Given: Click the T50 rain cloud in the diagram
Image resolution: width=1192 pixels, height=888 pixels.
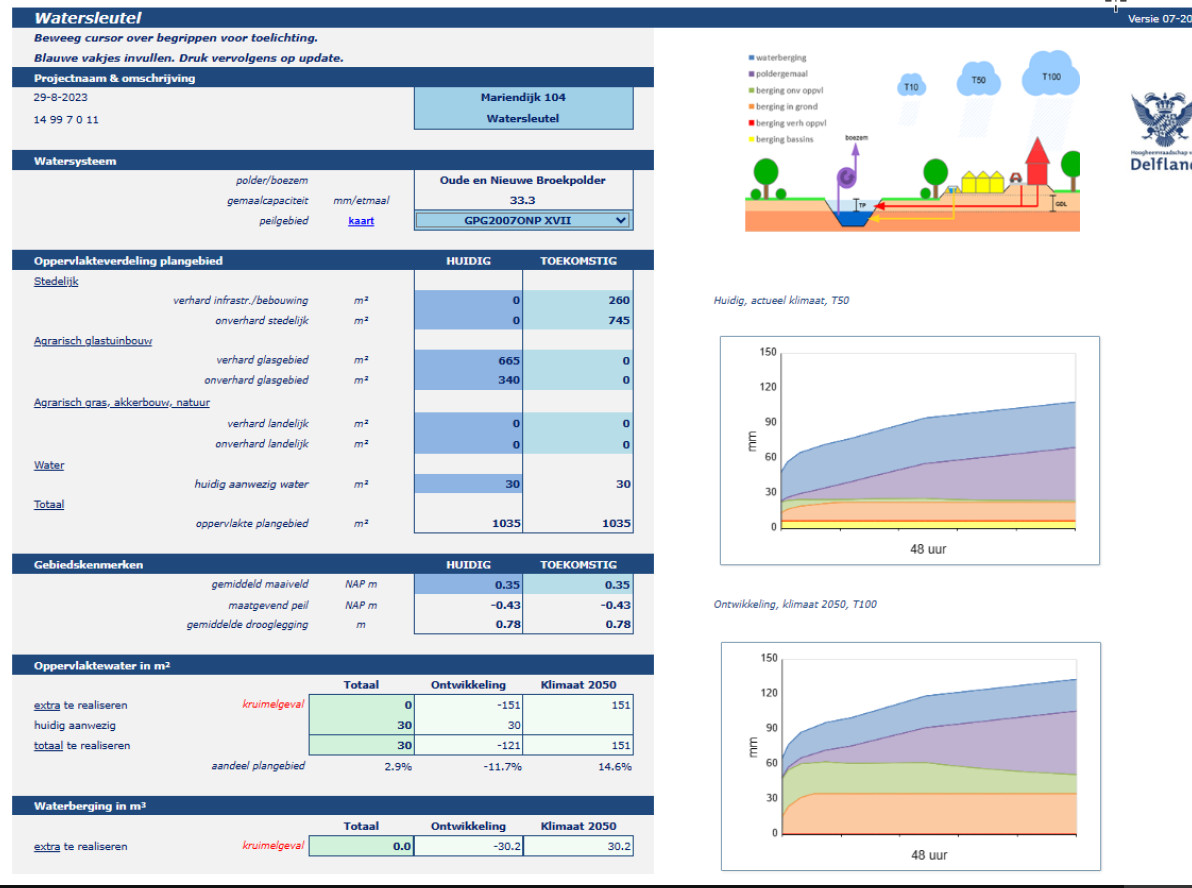Looking at the screenshot, I should click(x=978, y=80).
